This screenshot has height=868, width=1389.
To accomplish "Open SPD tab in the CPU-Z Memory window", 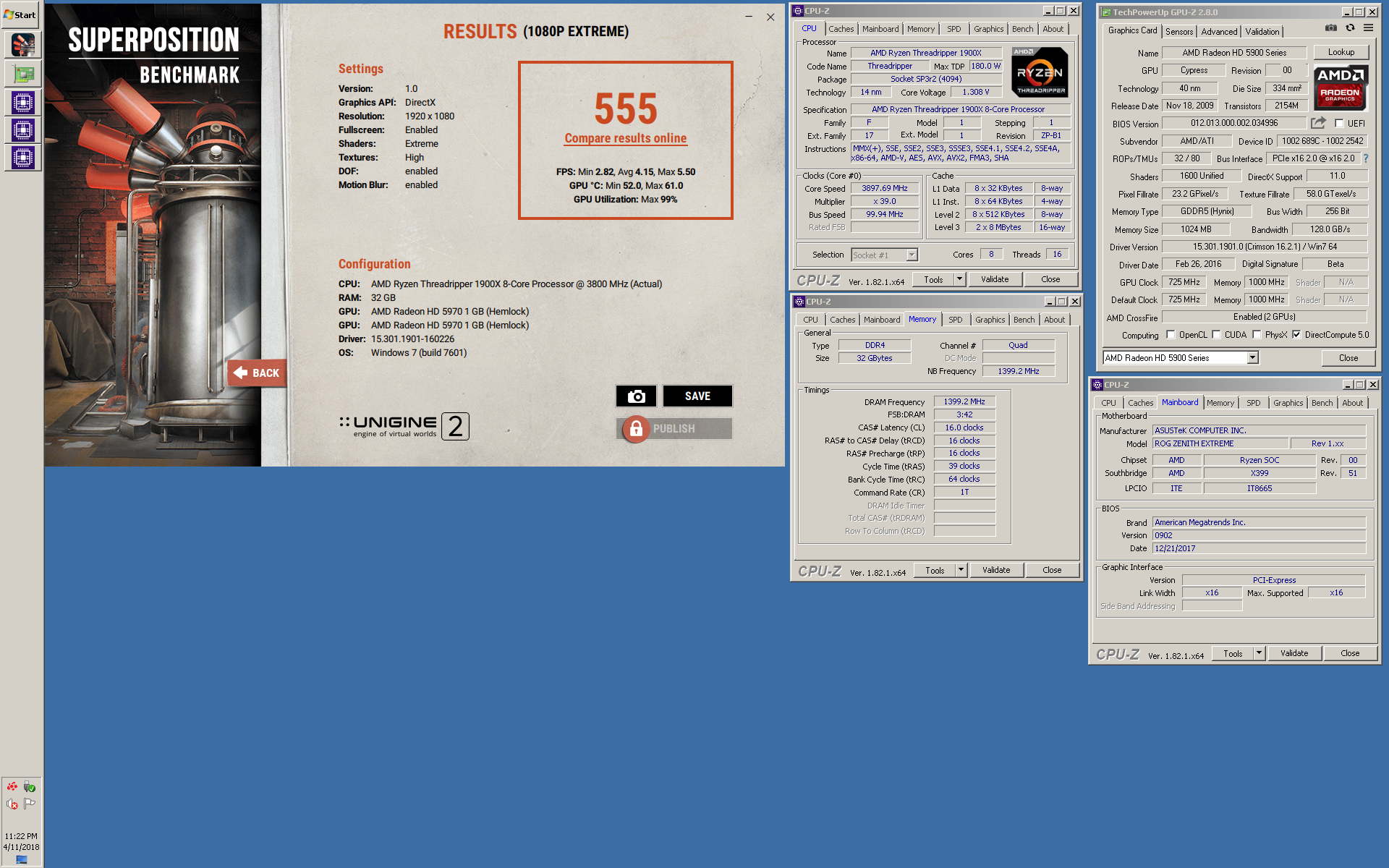I will point(956,320).
